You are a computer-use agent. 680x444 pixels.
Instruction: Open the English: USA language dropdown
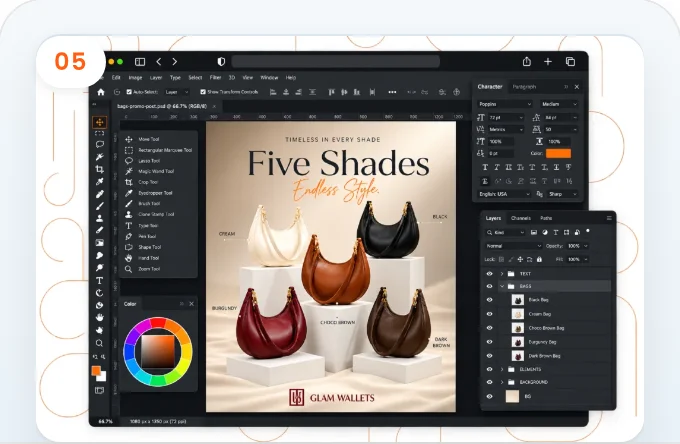tap(504, 194)
